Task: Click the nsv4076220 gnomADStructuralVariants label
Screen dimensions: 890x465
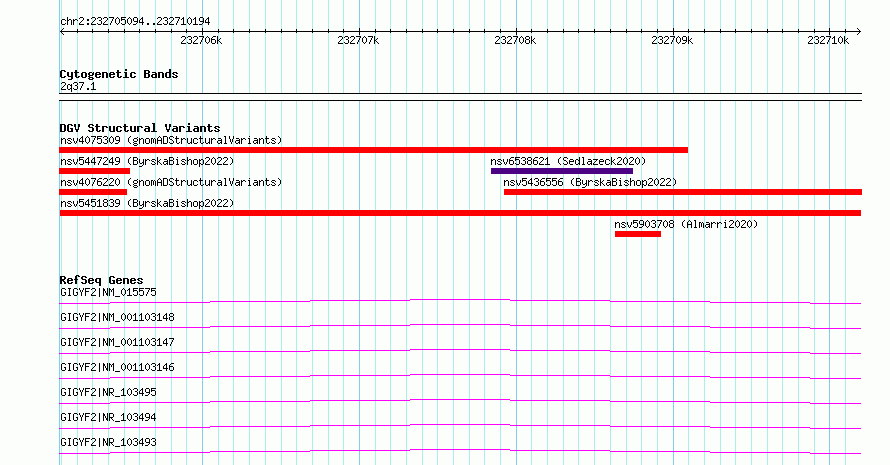Action: [x=171, y=182]
